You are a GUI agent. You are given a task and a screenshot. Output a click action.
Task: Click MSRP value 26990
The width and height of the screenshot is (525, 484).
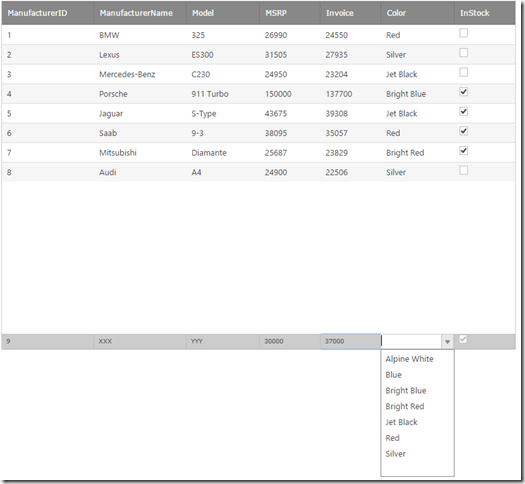(x=290, y=35)
